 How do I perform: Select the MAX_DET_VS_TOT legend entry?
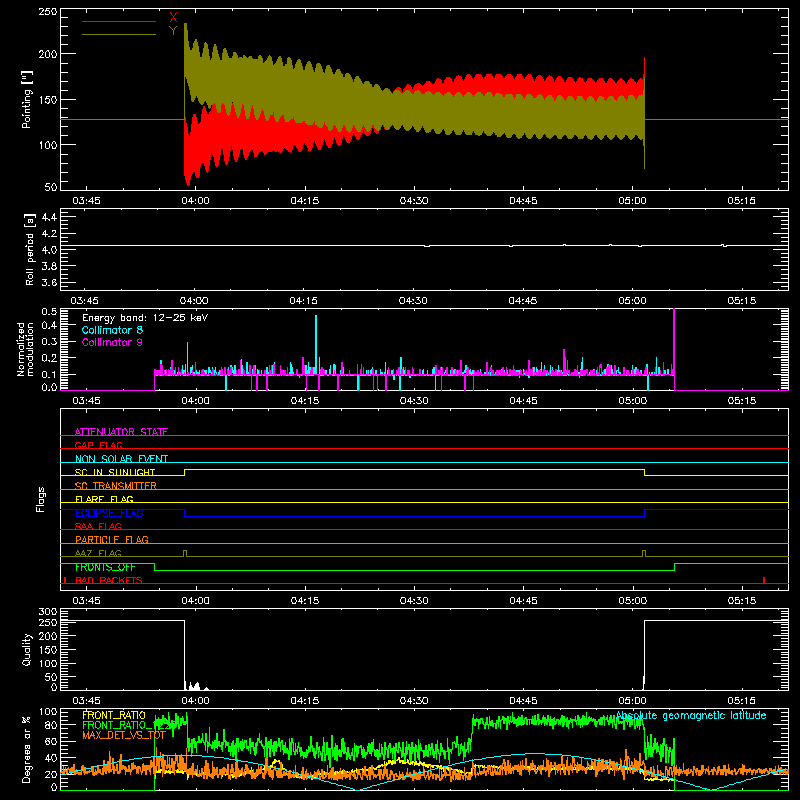click(x=124, y=735)
